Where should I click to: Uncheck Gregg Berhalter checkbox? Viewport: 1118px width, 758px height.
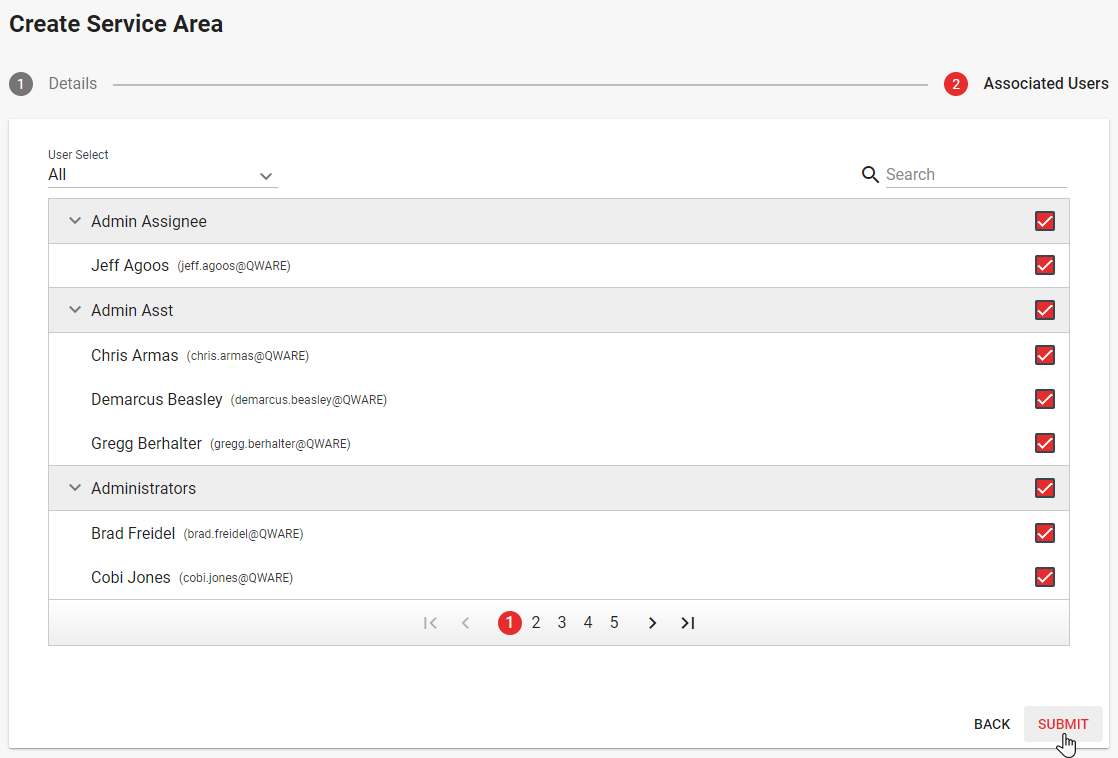click(1045, 444)
